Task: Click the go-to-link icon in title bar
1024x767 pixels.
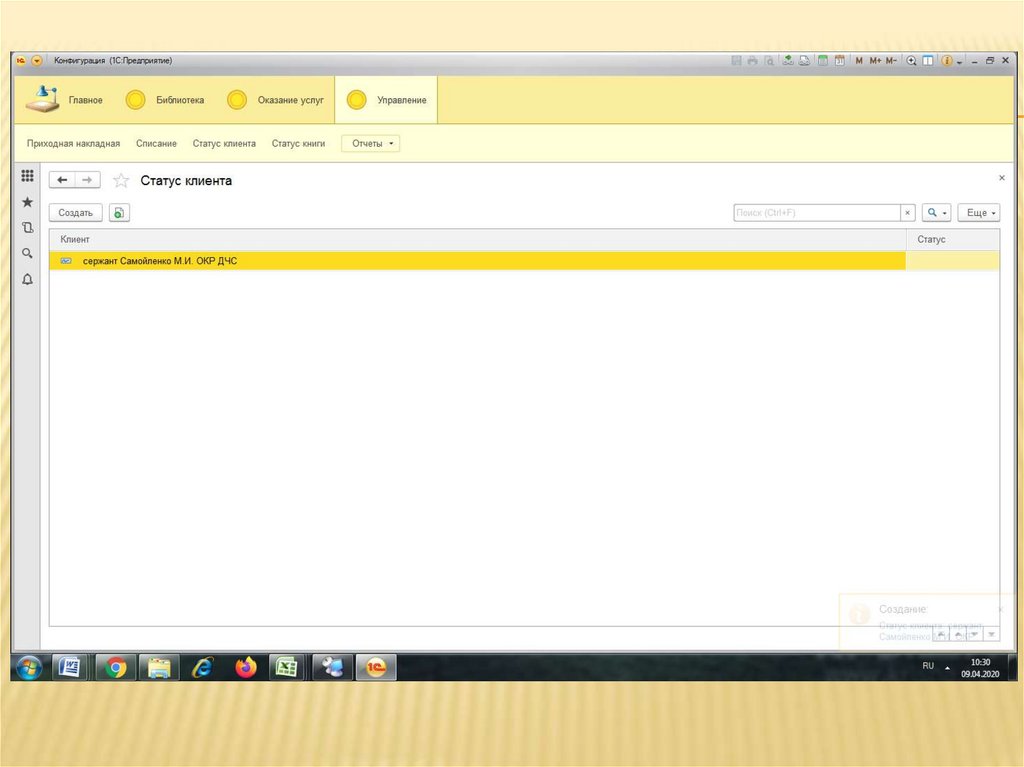Action: [x=805, y=61]
